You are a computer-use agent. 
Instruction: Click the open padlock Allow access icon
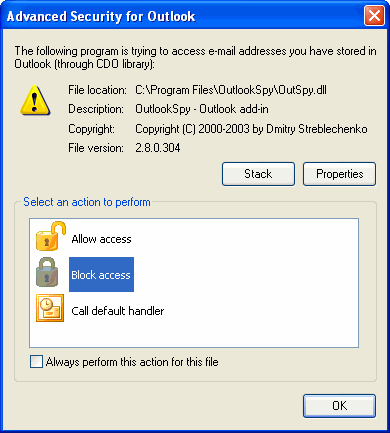pos(51,236)
